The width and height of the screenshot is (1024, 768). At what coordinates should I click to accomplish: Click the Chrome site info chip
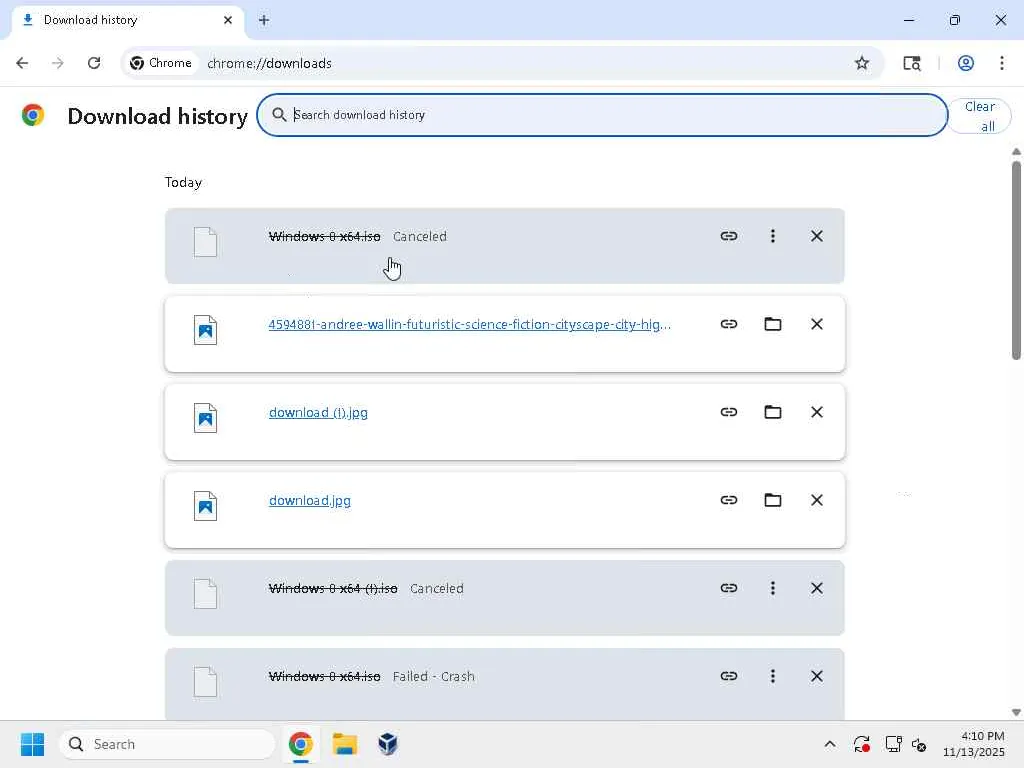(x=161, y=63)
